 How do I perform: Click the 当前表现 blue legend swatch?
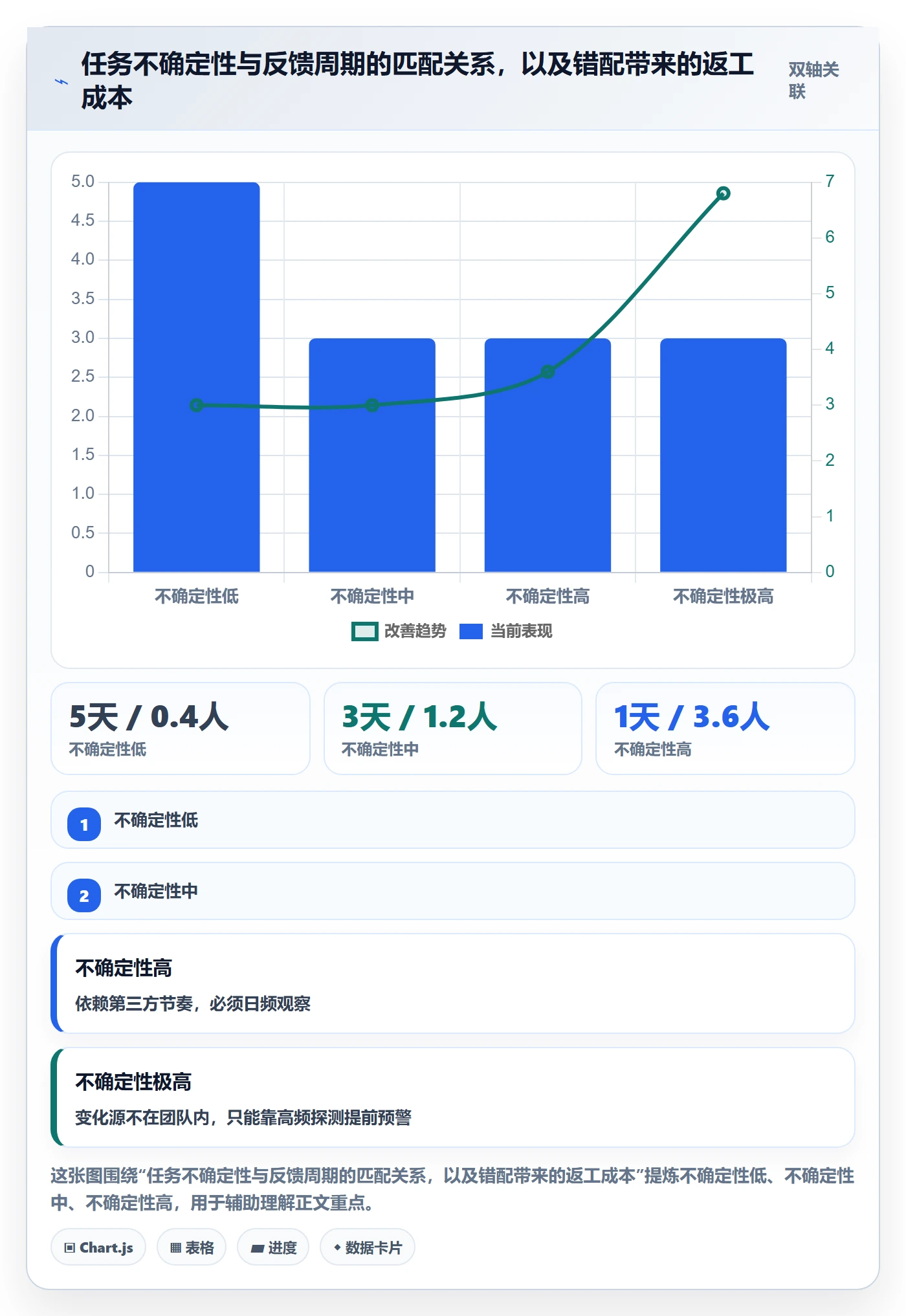(x=471, y=631)
